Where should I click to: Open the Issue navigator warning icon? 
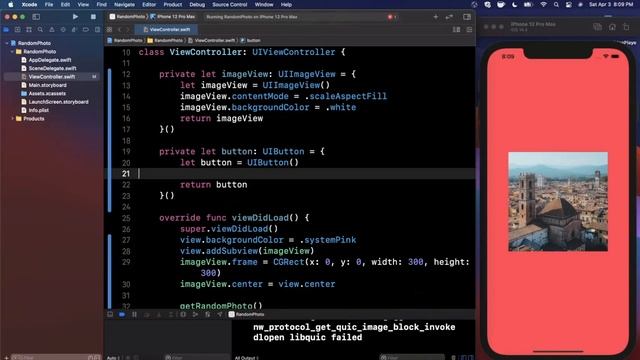51,29
